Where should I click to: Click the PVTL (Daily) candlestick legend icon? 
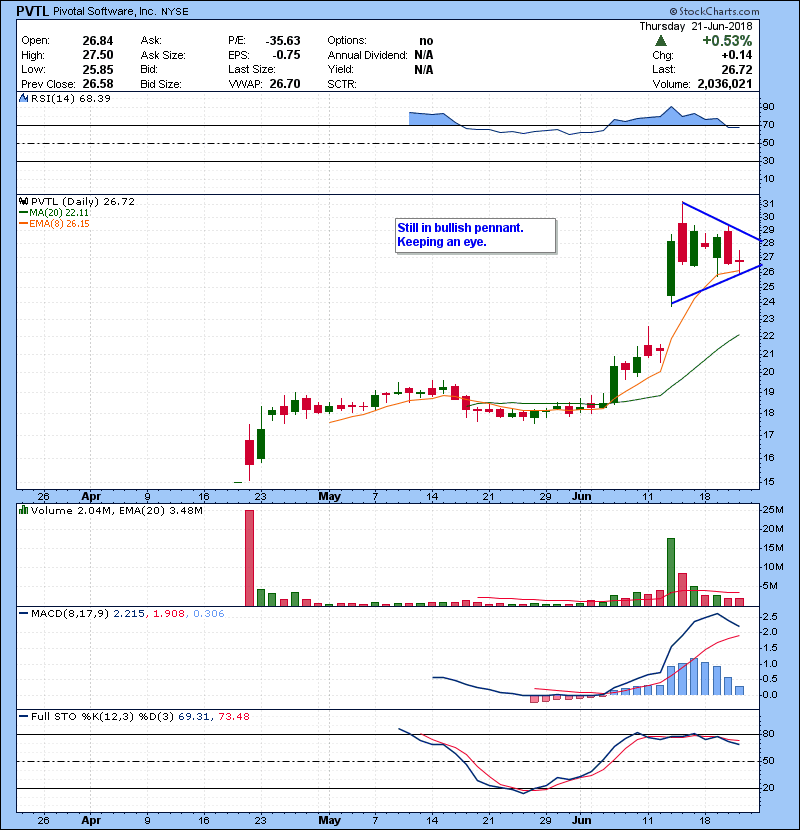(22, 201)
